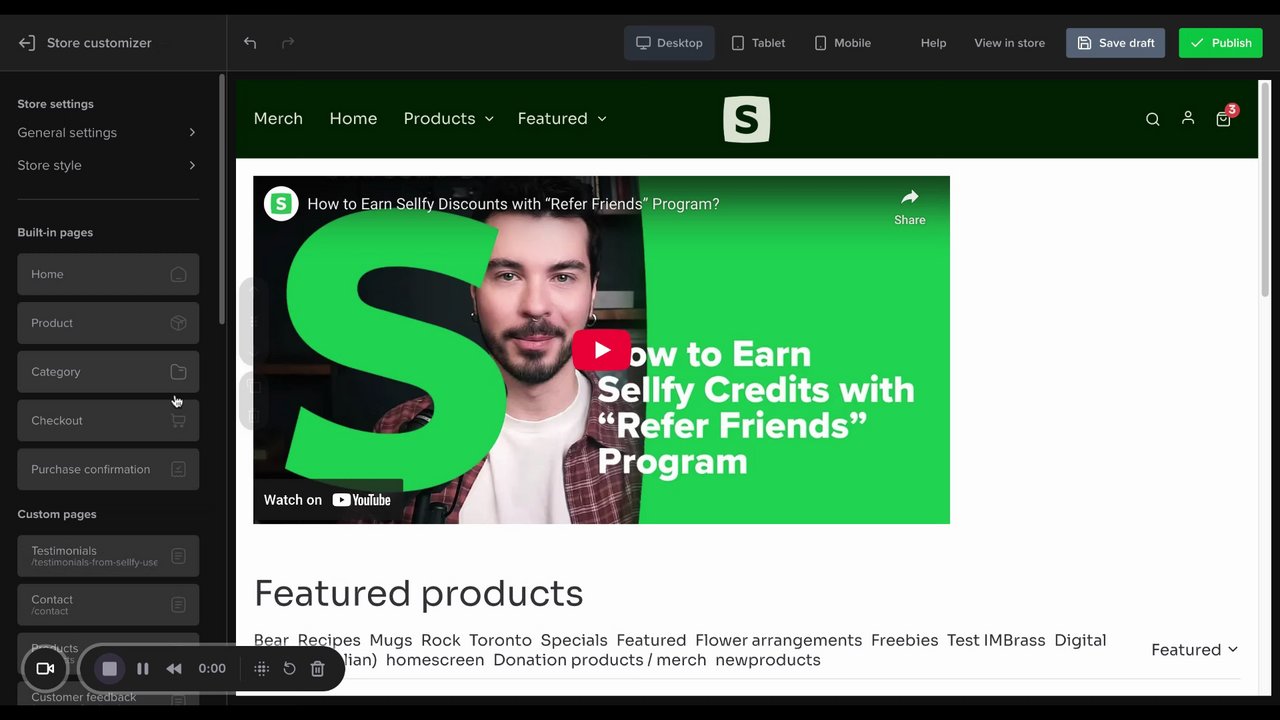Open the shopping cart icon

pos(1223,119)
